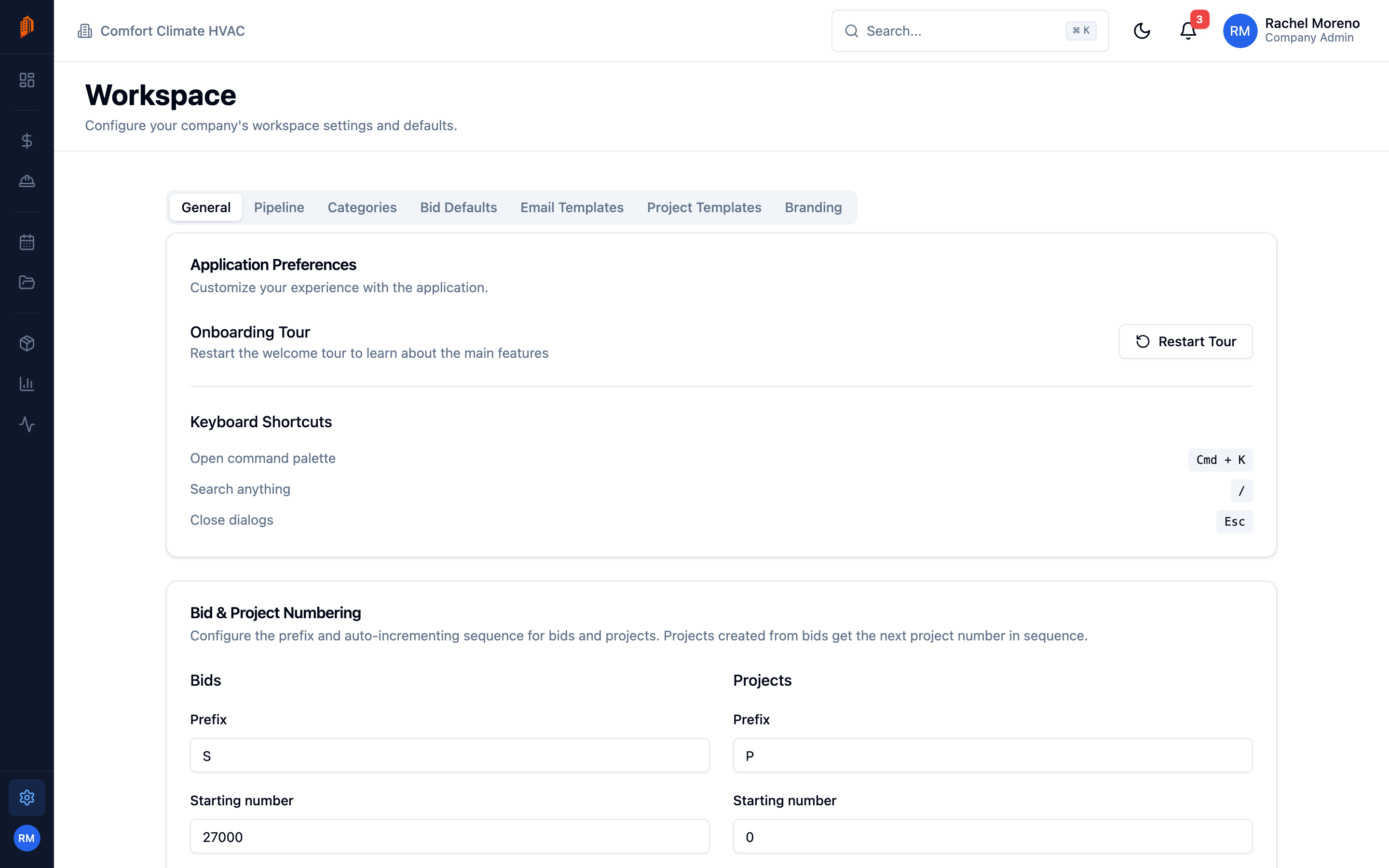Open the folder icon in sidebar

[x=27, y=283]
